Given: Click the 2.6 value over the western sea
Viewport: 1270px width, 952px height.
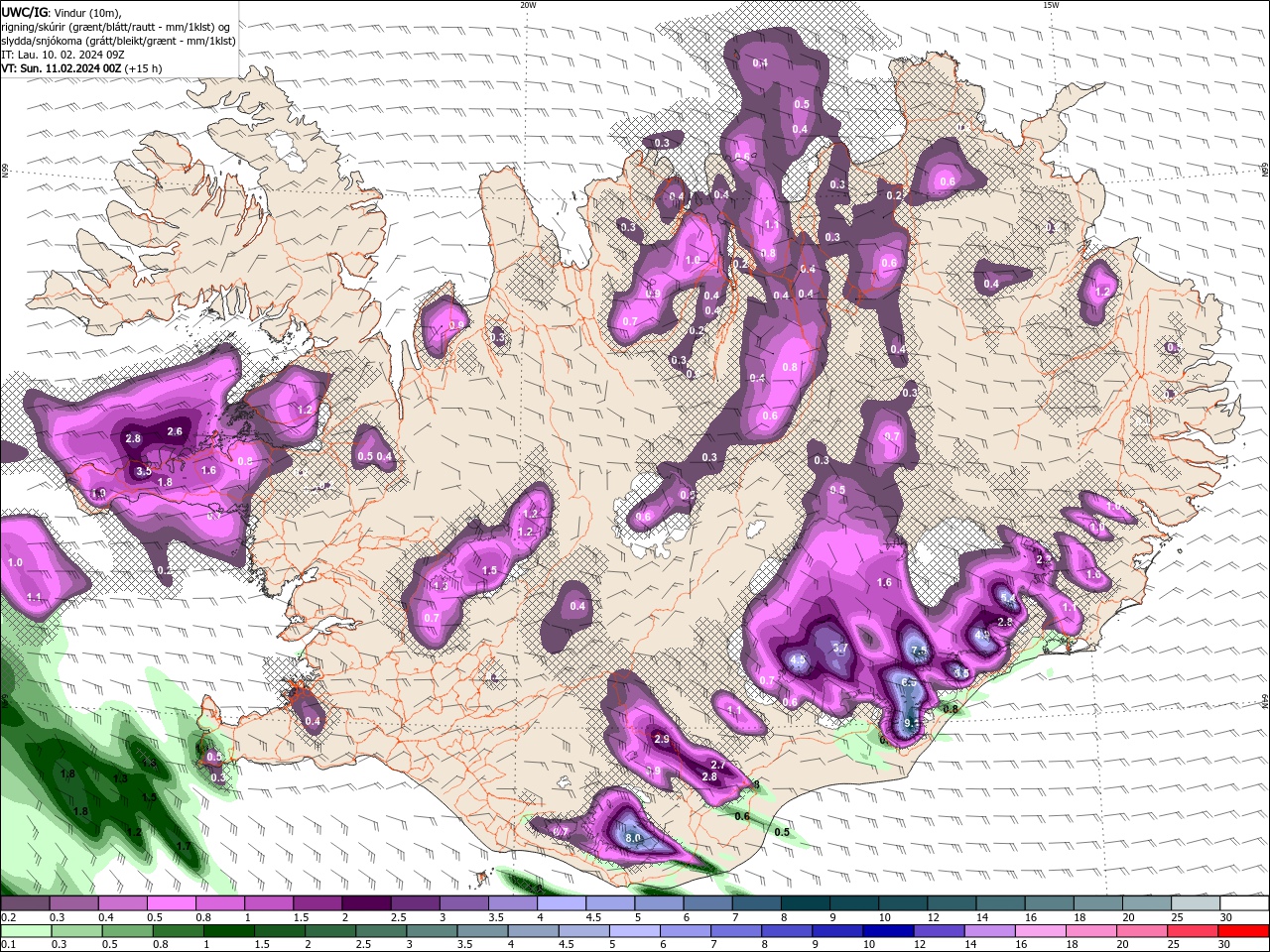Looking at the screenshot, I should [176, 431].
